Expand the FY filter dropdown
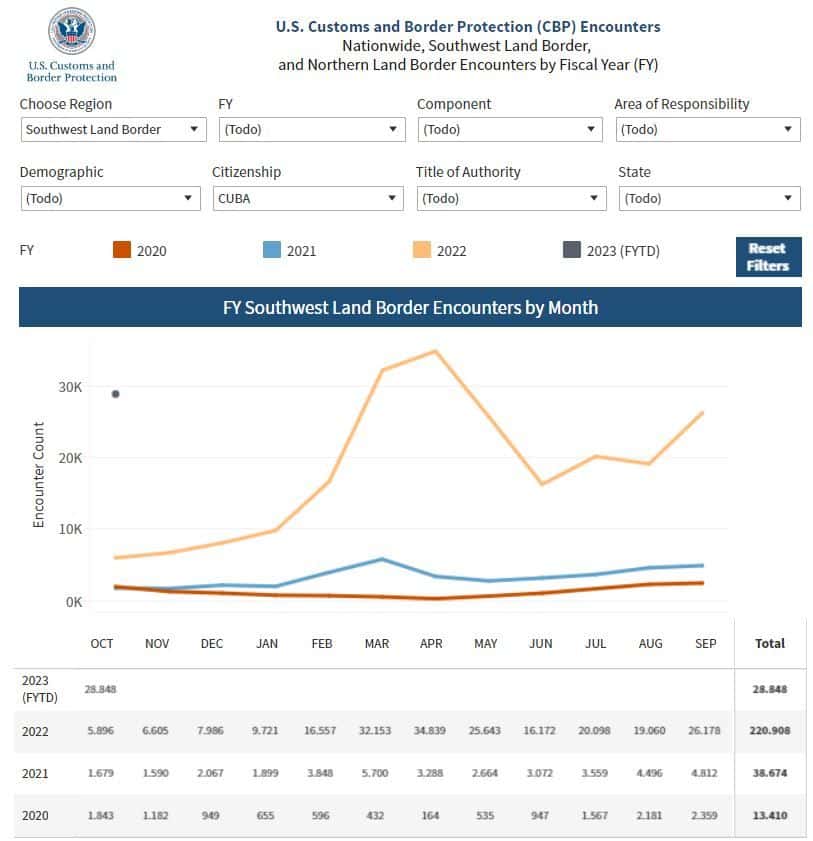Viewport: 813px width, 841px height. pos(312,129)
